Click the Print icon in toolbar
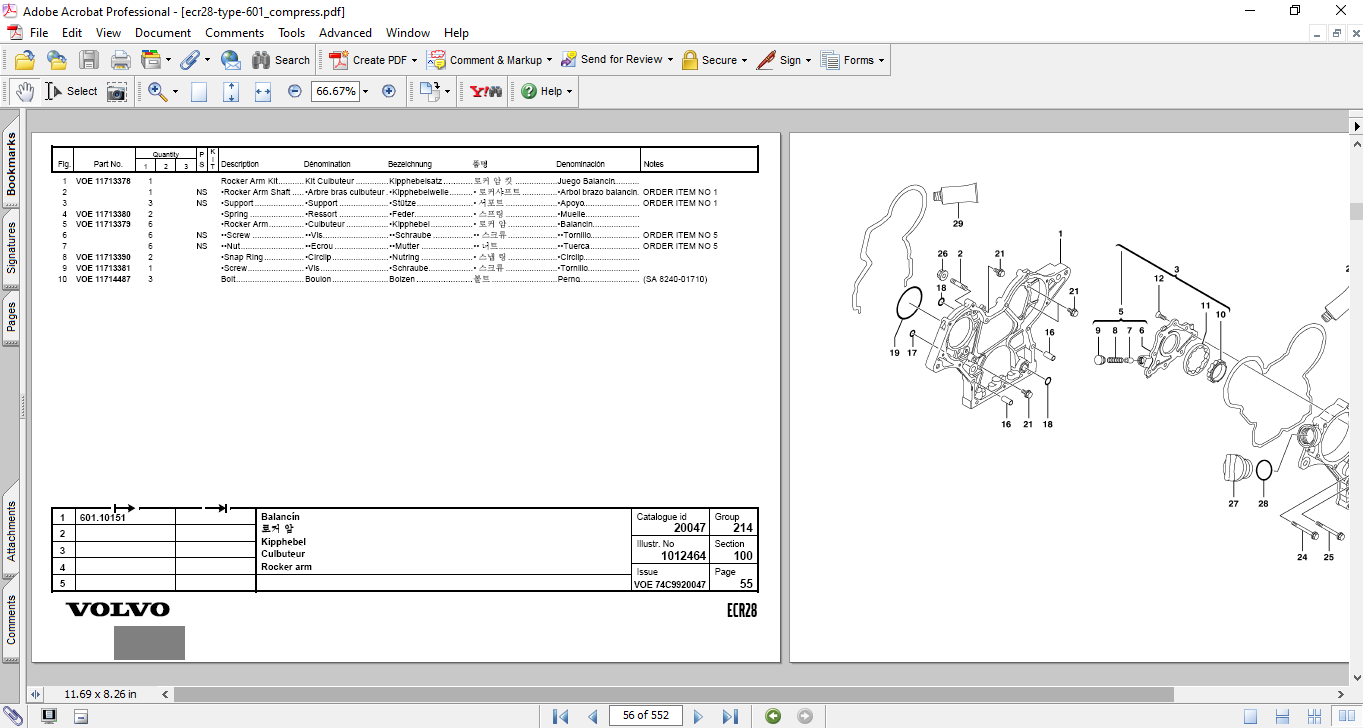Viewport: 1363px width, 728px height. click(121, 60)
